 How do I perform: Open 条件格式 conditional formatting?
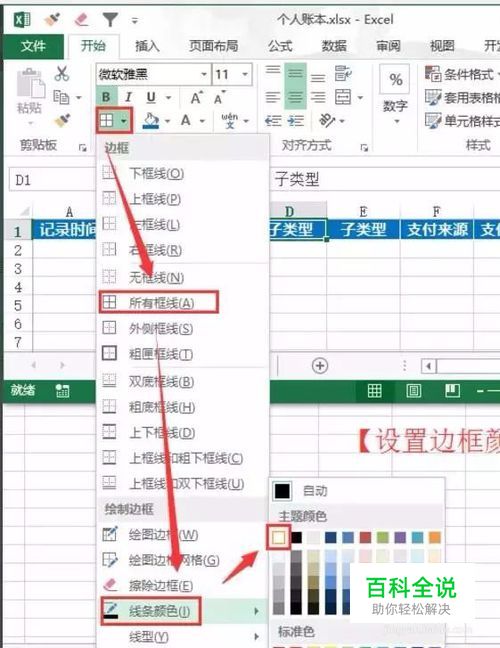coord(462,74)
